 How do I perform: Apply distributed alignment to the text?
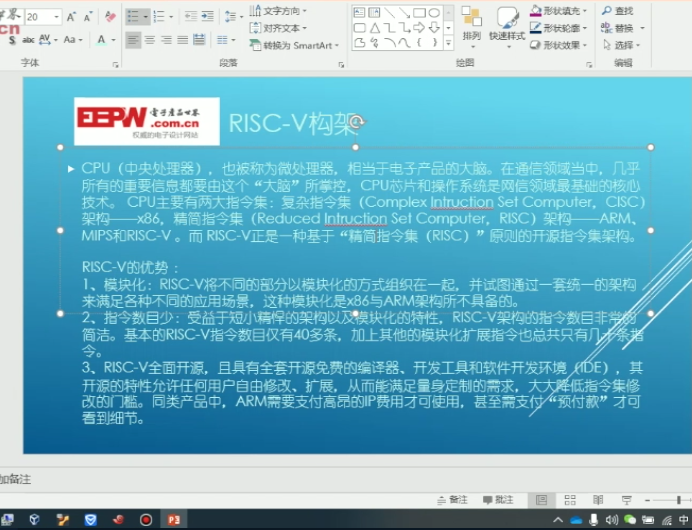[199, 40]
